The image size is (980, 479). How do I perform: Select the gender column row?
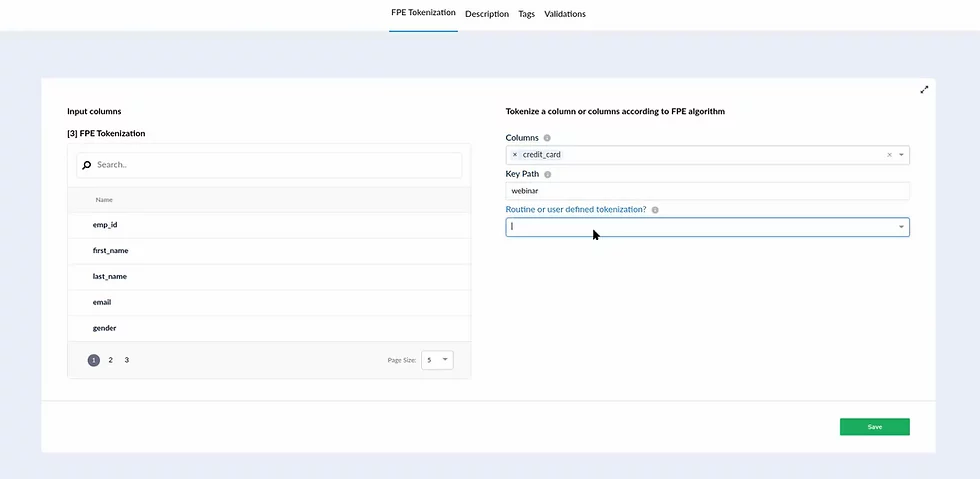pos(269,328)
